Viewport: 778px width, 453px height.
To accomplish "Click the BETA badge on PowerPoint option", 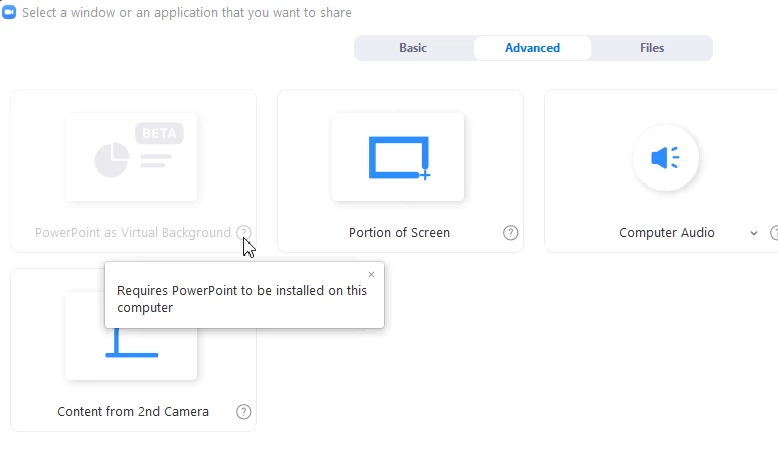I will point(159,133).
